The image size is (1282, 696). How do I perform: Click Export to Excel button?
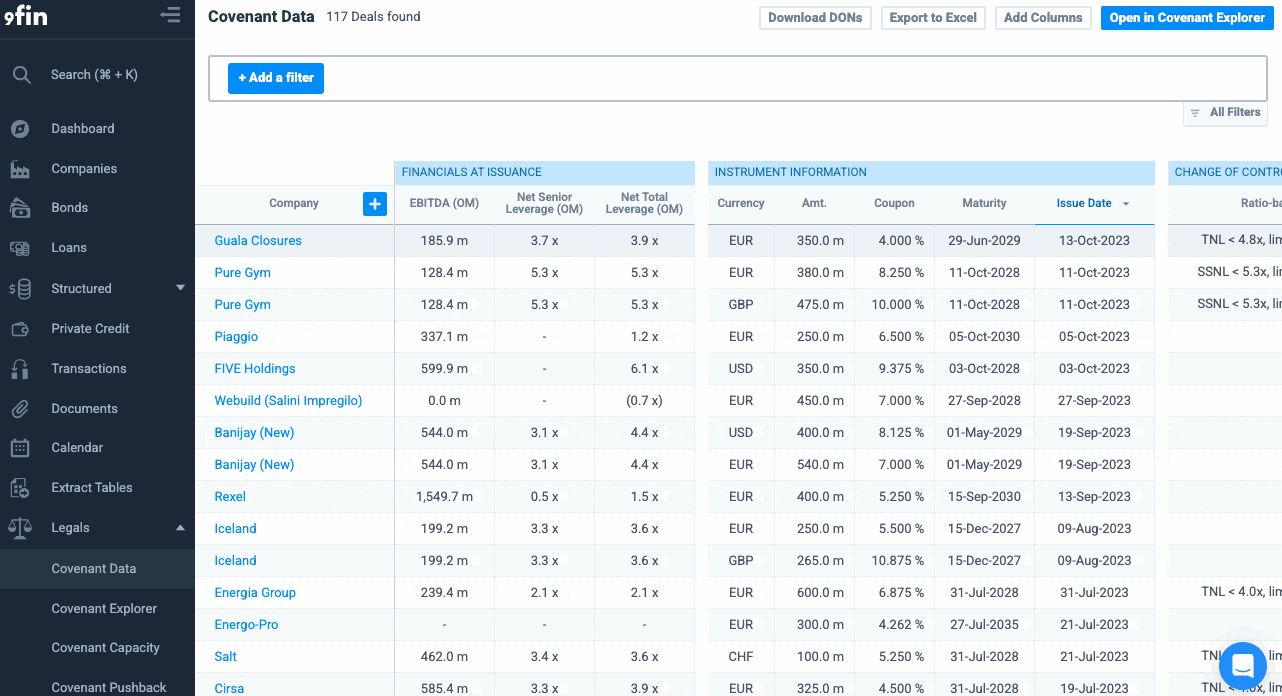click(x=933, y=18)
